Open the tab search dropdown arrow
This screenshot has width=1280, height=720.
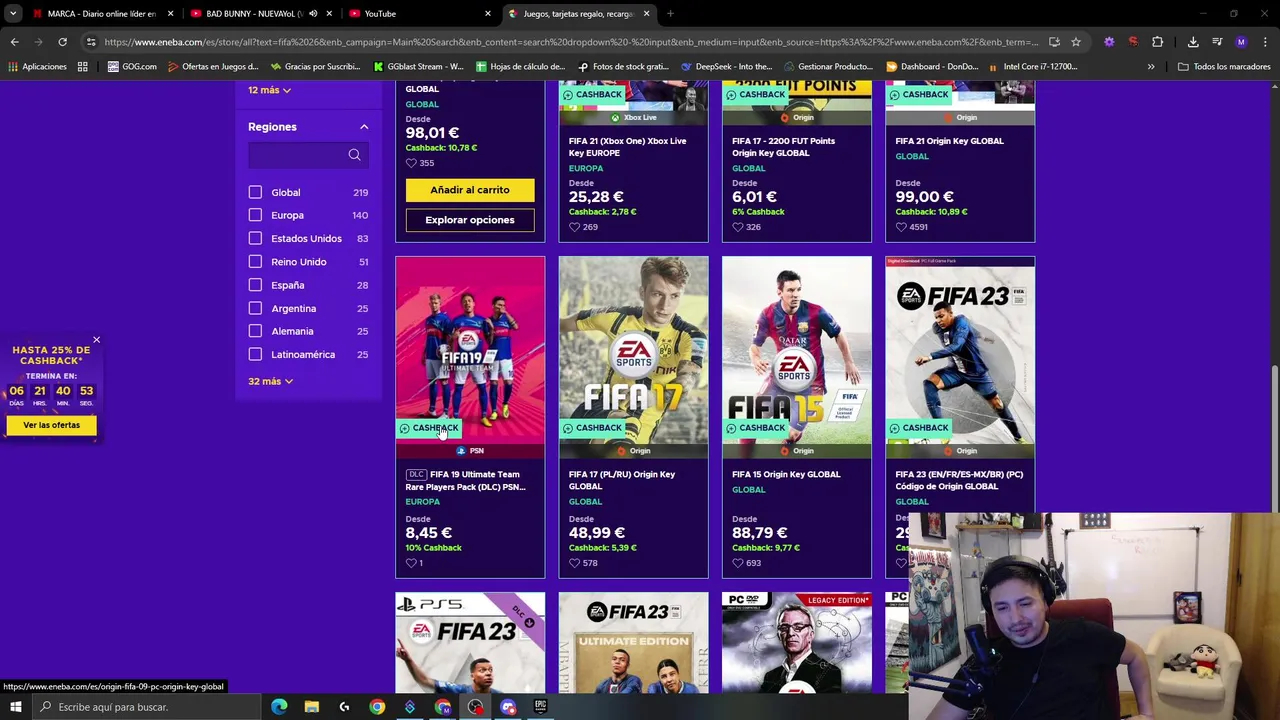click(x=14, y=13)
